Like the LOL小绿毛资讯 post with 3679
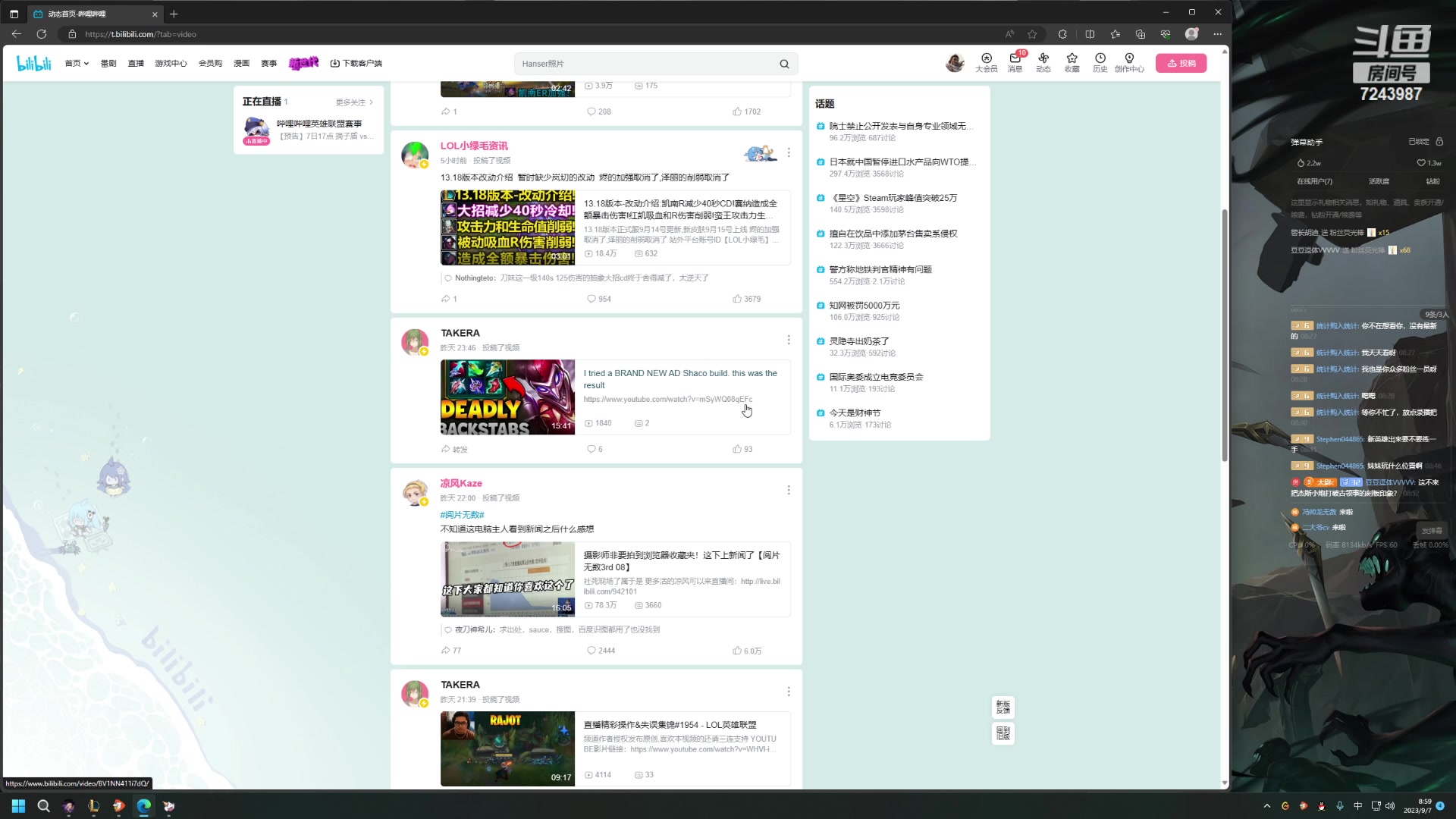The image size is (1456, 819). tap(746, 299)
